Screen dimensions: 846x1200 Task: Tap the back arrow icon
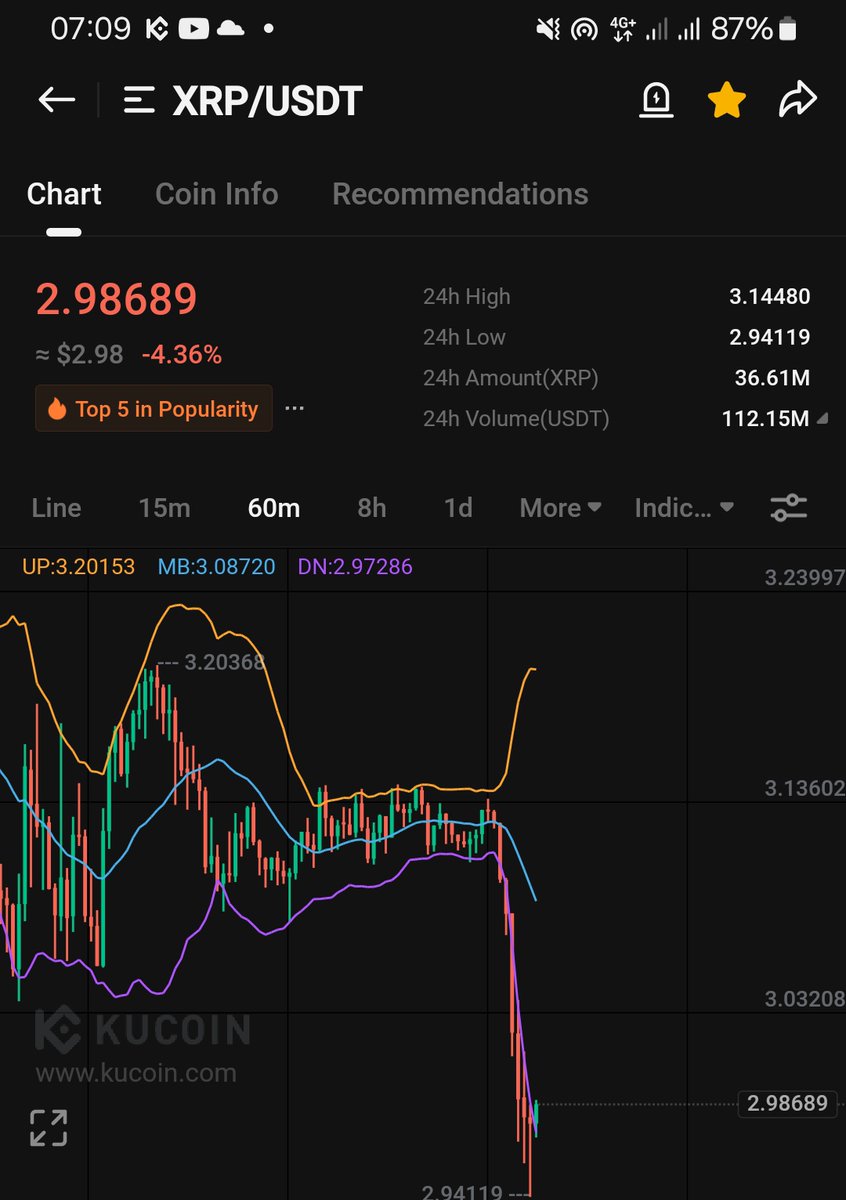[x=57, y=99]
